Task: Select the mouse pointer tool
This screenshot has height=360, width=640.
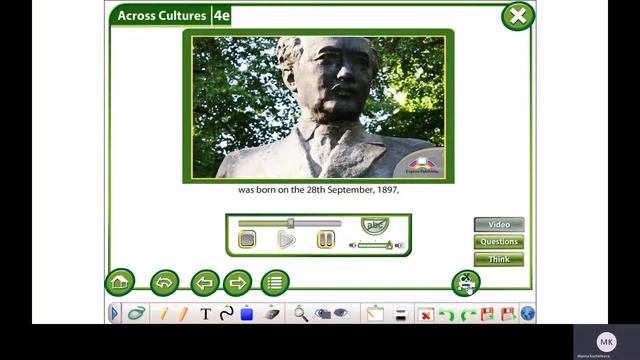Action: 136,313
